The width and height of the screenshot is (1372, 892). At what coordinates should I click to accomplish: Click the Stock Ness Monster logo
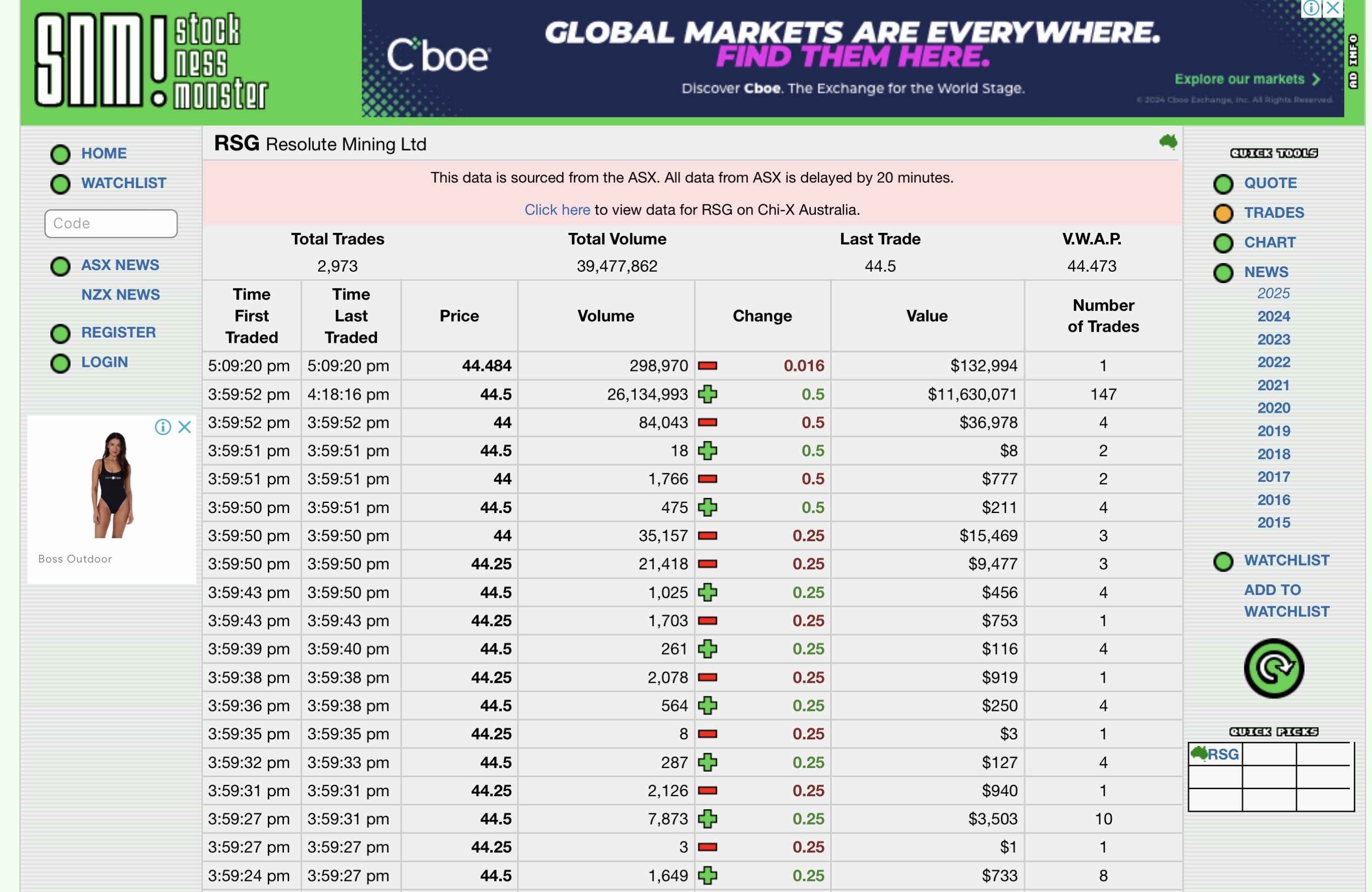[151, 60]
